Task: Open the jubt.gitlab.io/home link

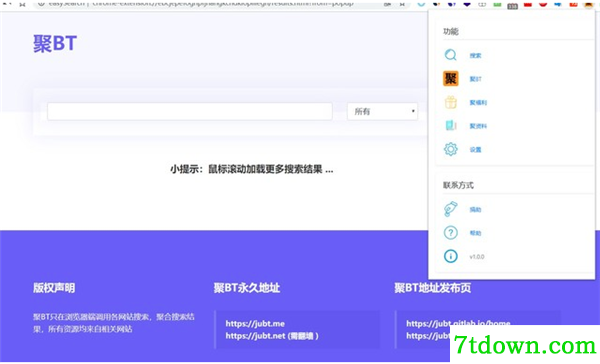Action: tap(458, 323)
